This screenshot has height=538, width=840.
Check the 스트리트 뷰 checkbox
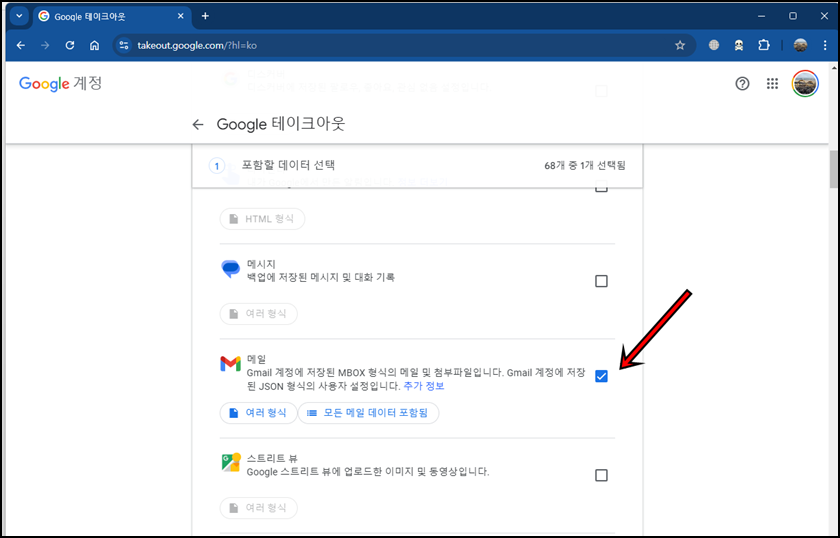point(601,475)
